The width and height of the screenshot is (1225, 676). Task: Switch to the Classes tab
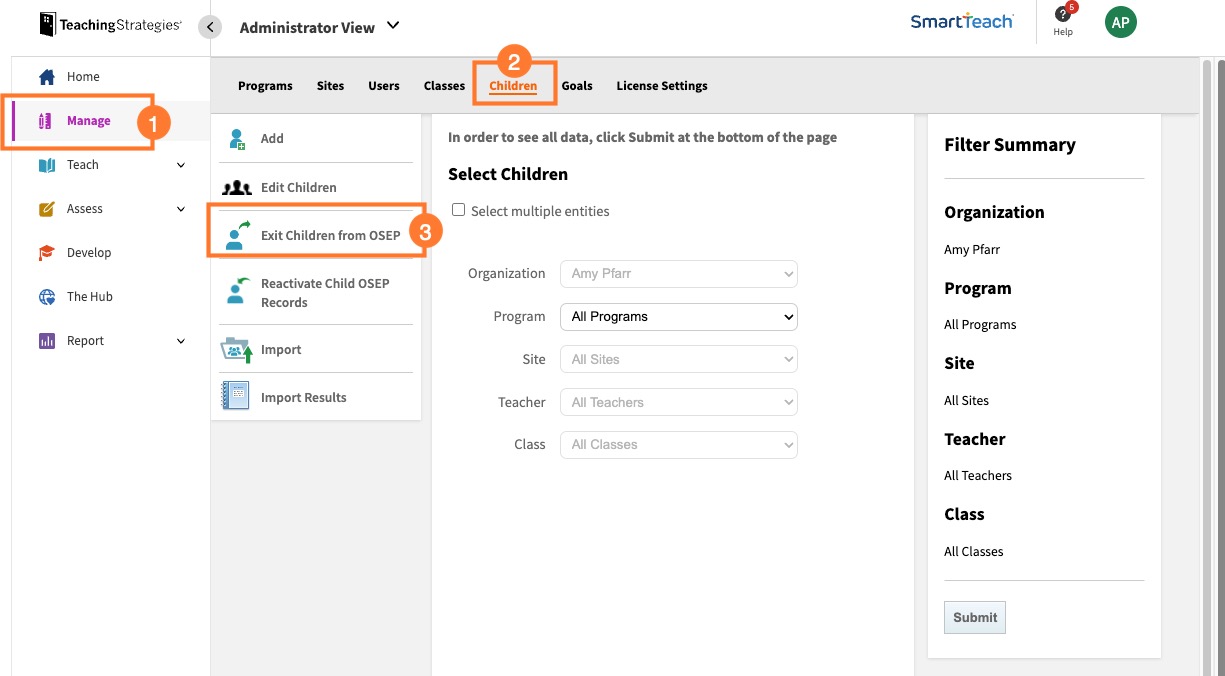(x=444, y=86)
